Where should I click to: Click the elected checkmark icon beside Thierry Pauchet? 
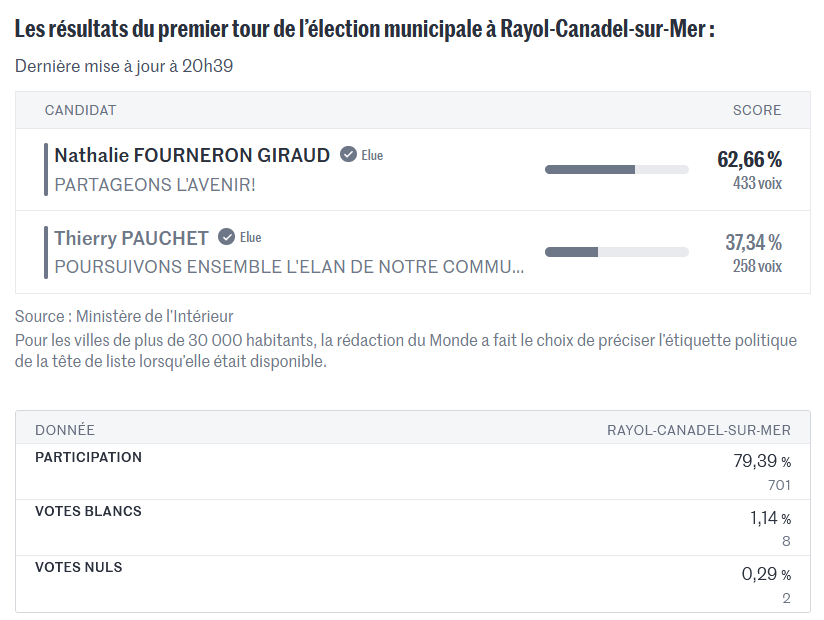(x=227, y=237)
